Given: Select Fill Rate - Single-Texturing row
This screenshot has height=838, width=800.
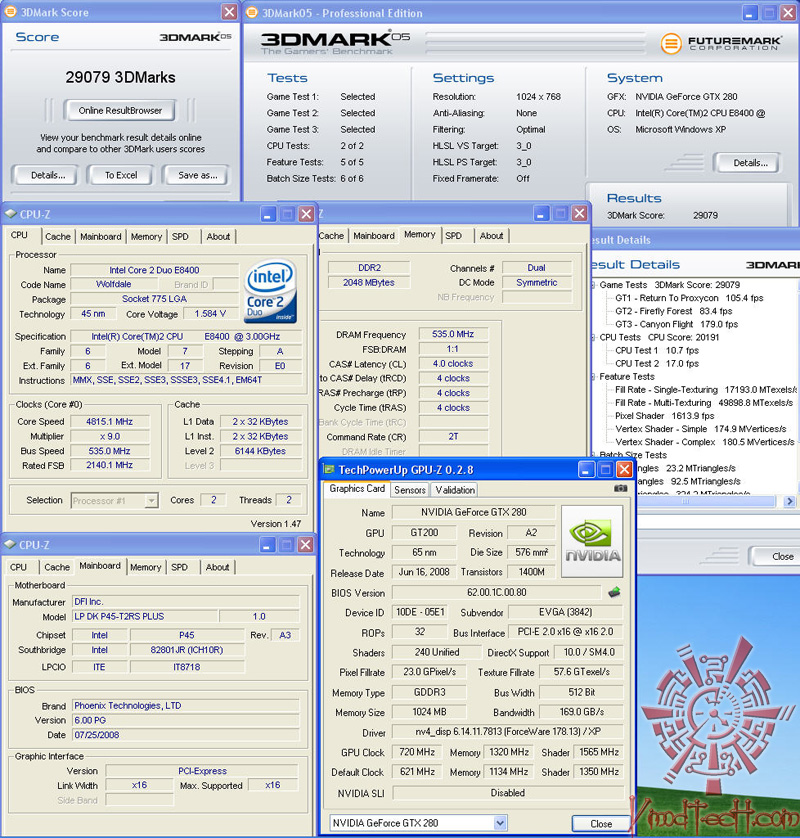Looking at the screenshot, I should 706,390.
